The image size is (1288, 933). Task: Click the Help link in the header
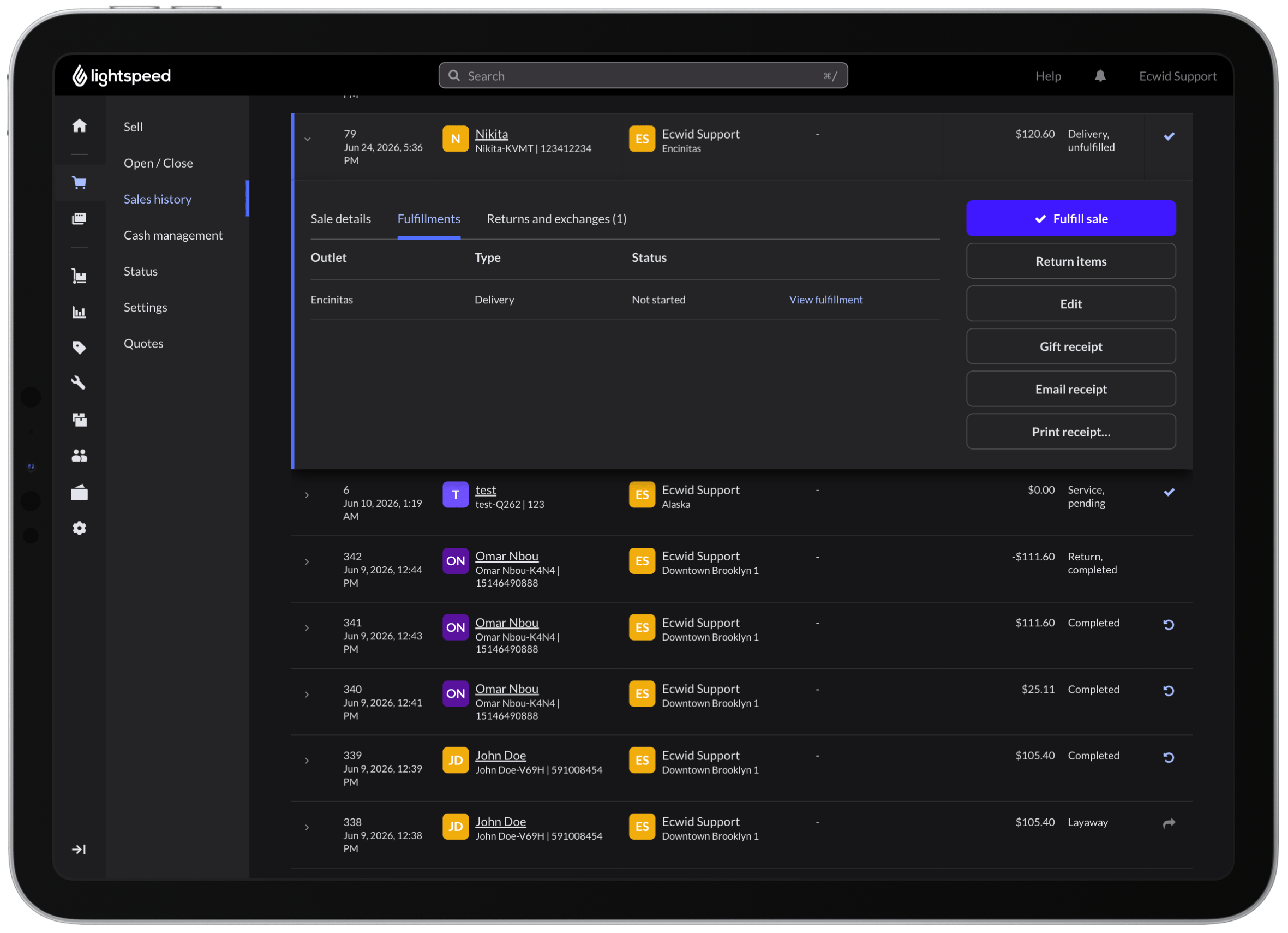coord(1048,76)
